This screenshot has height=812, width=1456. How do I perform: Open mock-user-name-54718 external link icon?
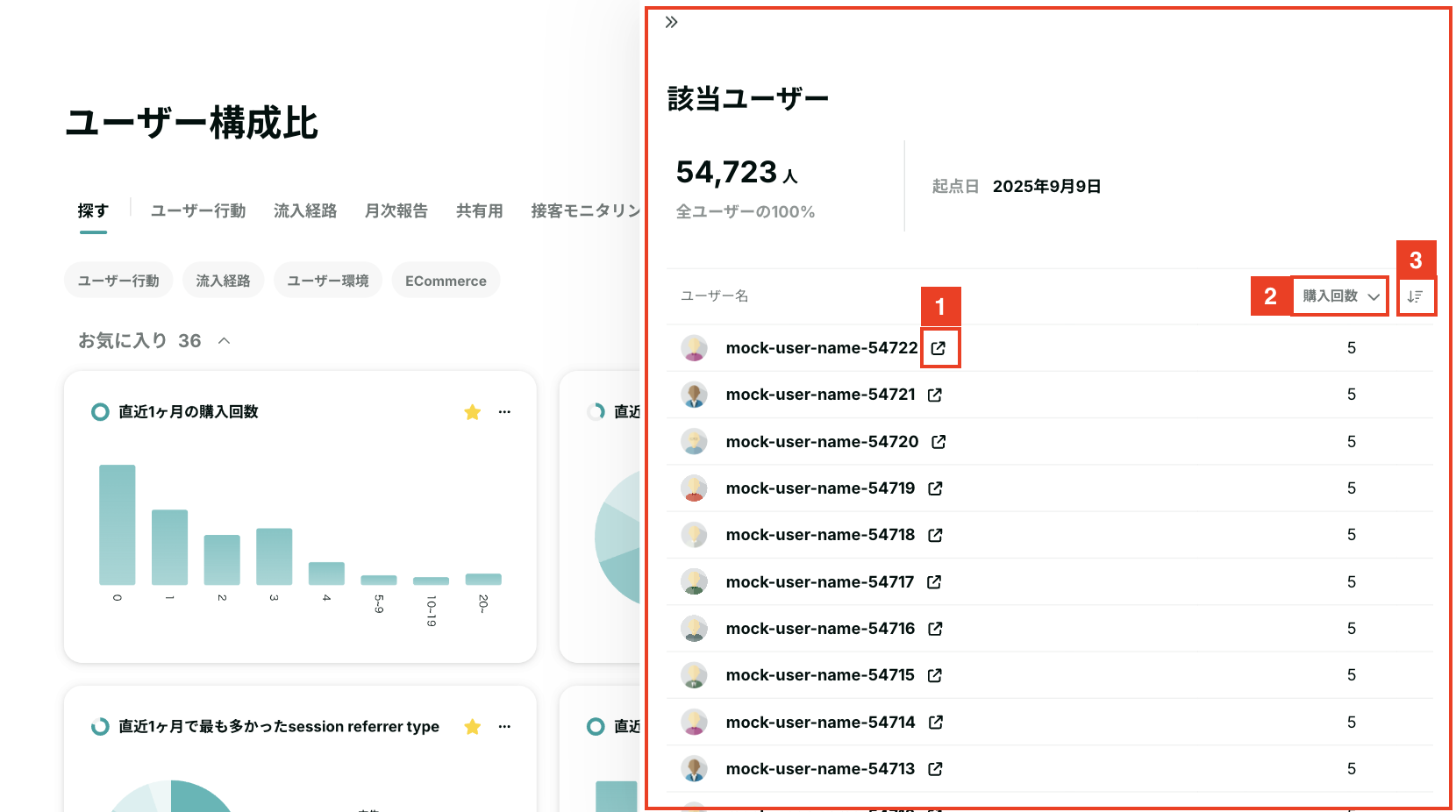935,535
